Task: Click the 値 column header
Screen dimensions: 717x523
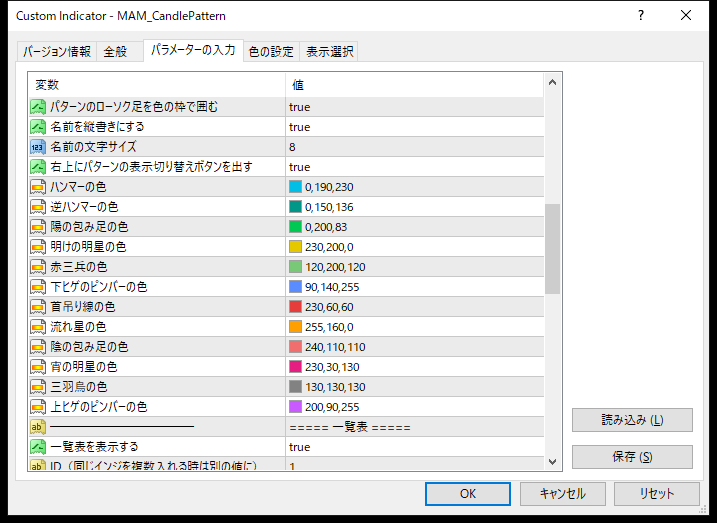Action: click(x=298, y=85)
